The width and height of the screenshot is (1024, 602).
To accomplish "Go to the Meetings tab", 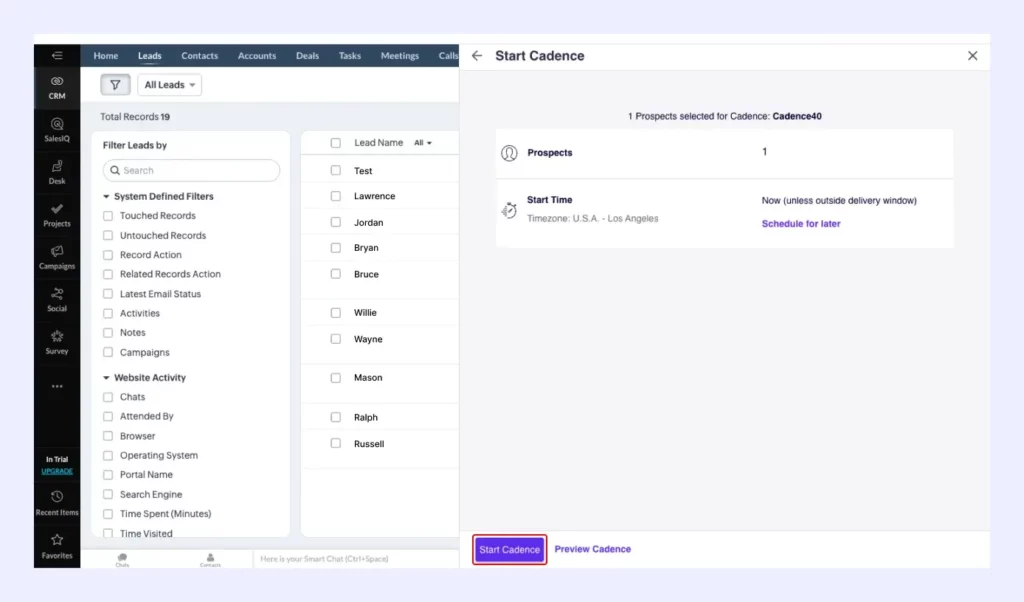I will tap(400, 55).
